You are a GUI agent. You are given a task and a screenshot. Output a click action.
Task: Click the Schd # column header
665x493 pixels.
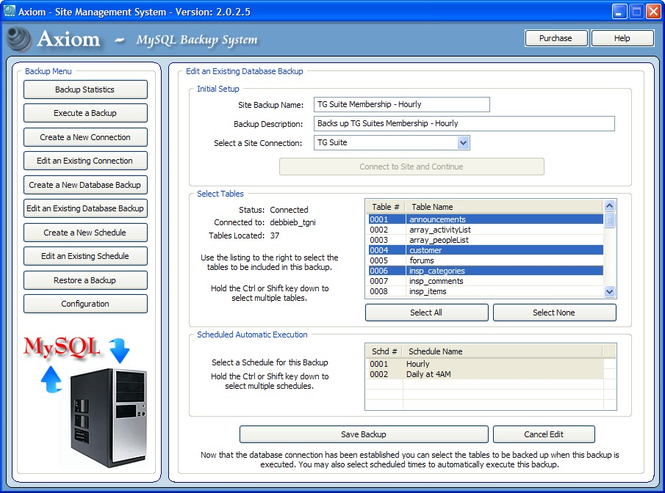[x=384, y=351]
